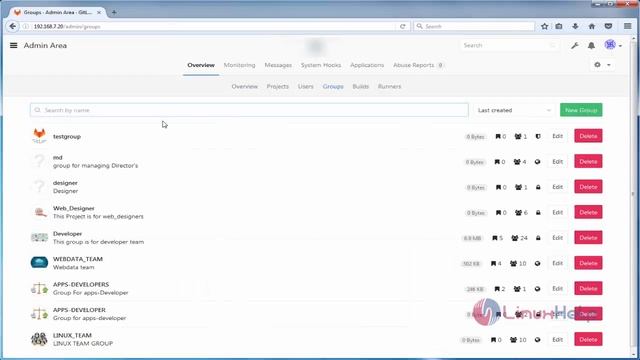Viewport: 640px width, 360px height.
Task: Delete the testgroup group
Action: (x=588, y=136)
